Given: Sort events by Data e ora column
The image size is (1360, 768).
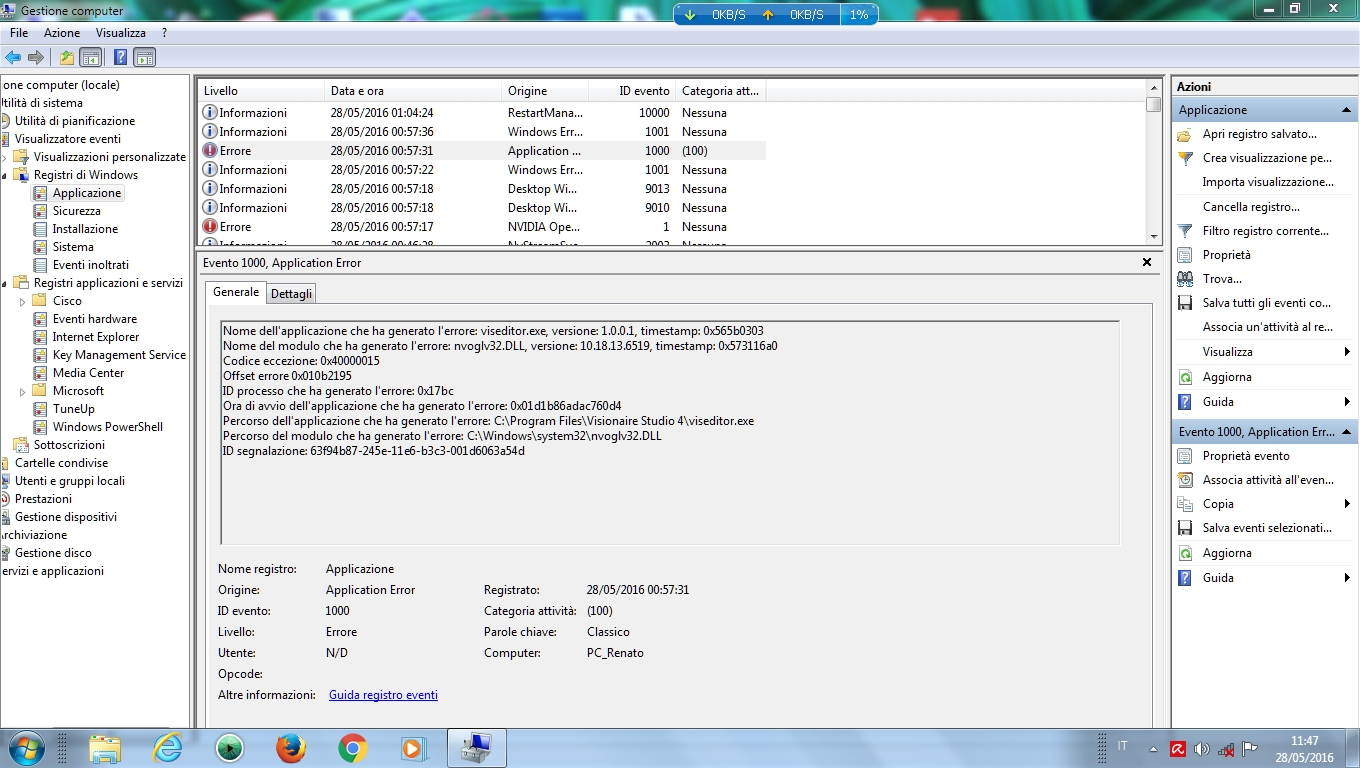Looking at the screenshot, I should 413,91.
